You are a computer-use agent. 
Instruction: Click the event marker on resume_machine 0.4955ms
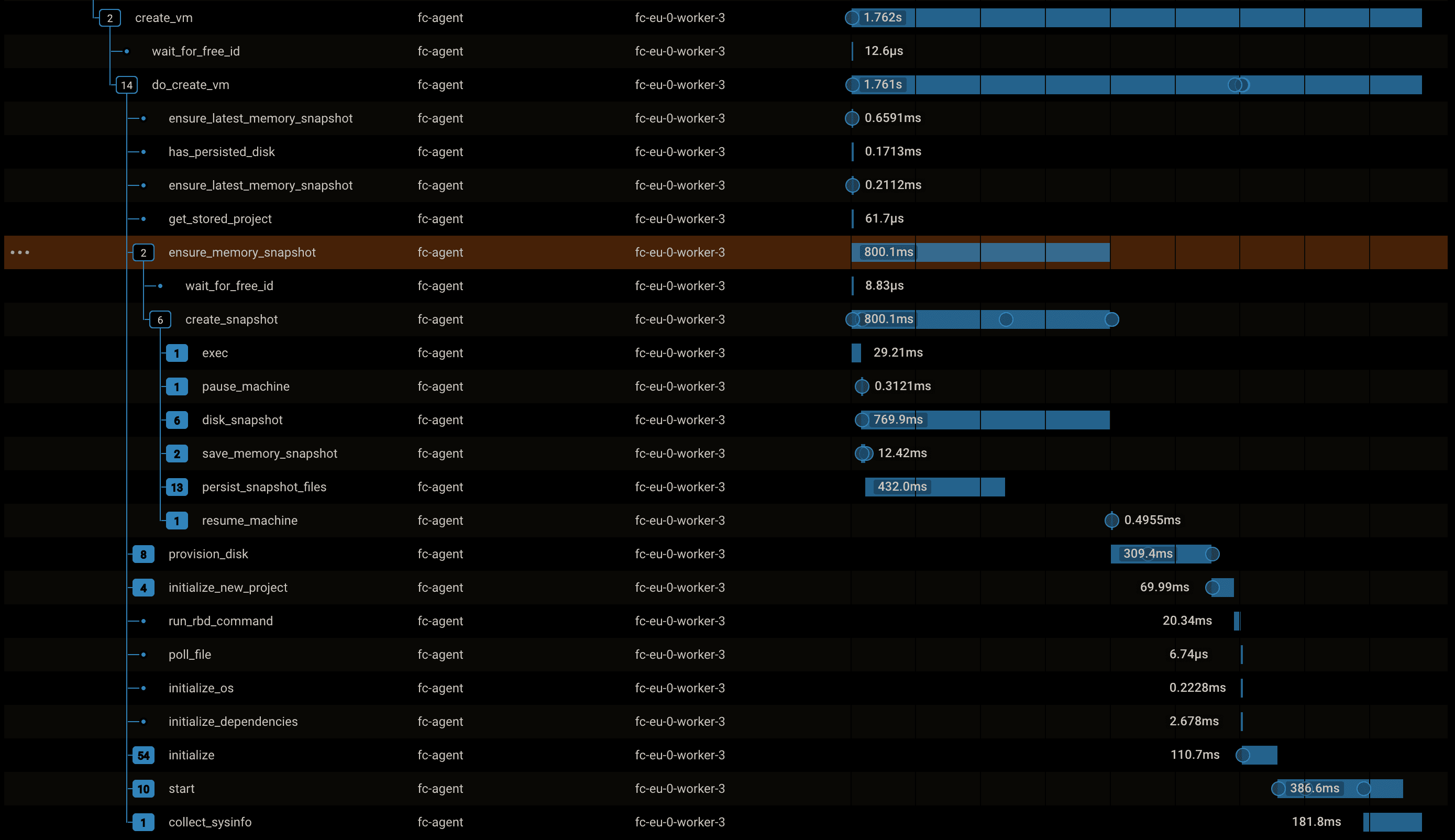pos(1111,521)
